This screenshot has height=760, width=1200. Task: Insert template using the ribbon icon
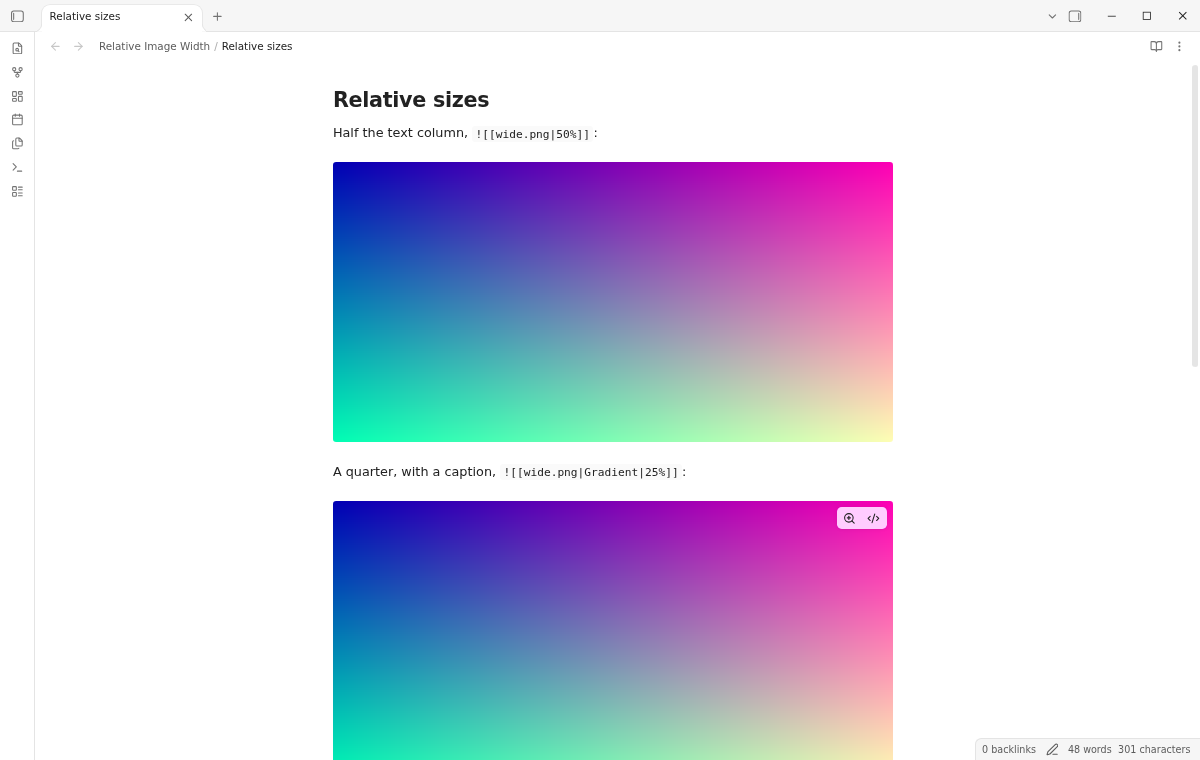(17, 143)
